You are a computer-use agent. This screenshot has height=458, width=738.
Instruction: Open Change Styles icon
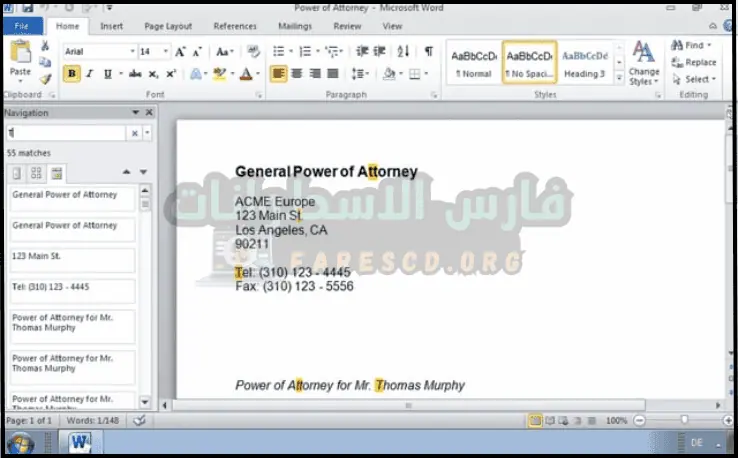click(644, 63)
